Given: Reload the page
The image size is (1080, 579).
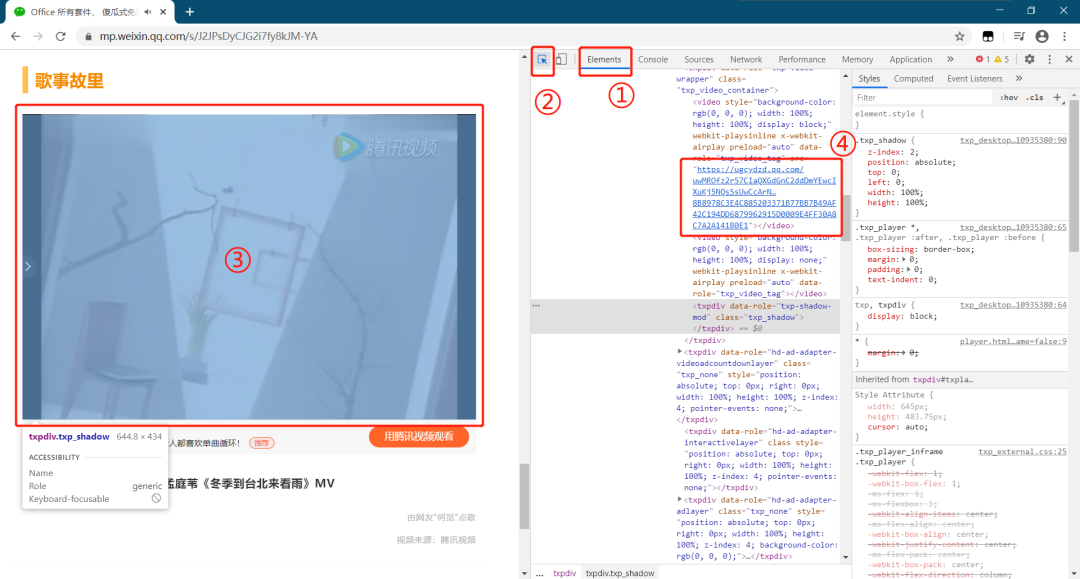Looking at the screenshot, I should click(x=61, y=36).
